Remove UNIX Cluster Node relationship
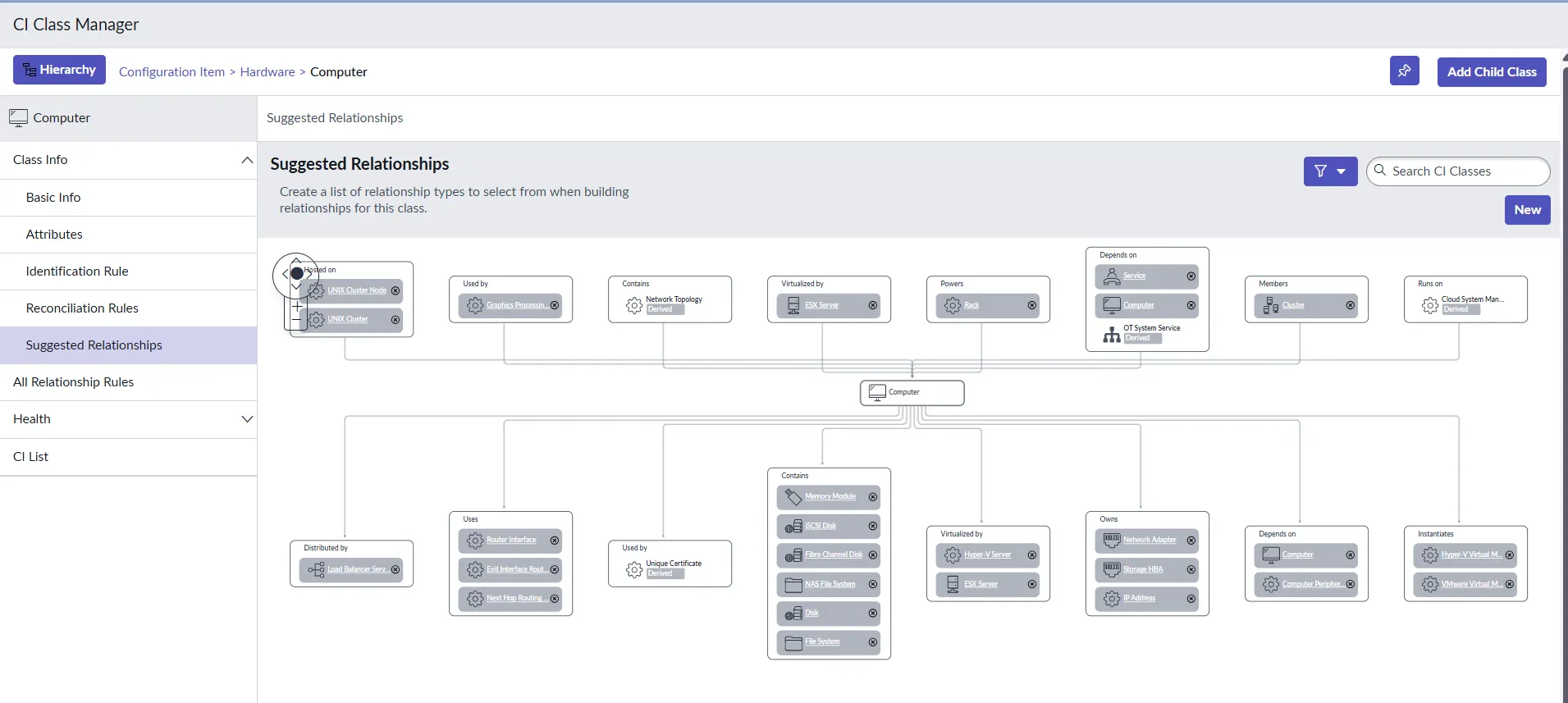 tap(395, 290)
